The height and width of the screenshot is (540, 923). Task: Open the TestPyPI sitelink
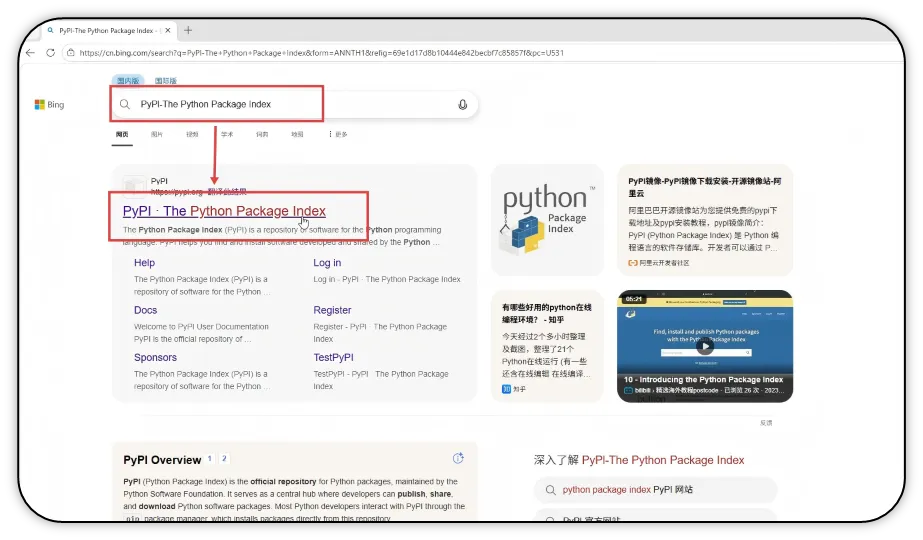coord(333,357)
